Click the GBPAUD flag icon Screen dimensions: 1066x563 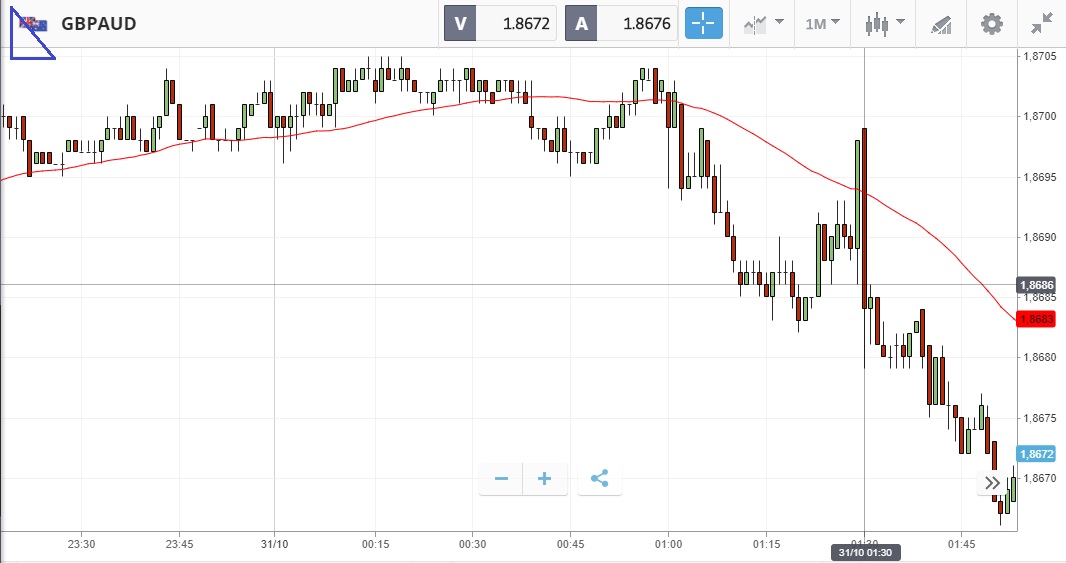tap(35, 24)
